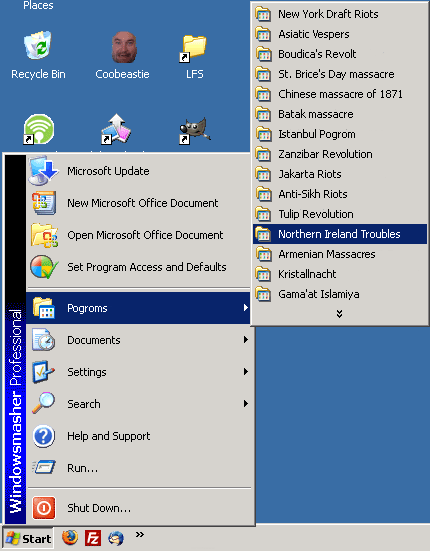Click the Asiatic Vespers text

(314, 34)
